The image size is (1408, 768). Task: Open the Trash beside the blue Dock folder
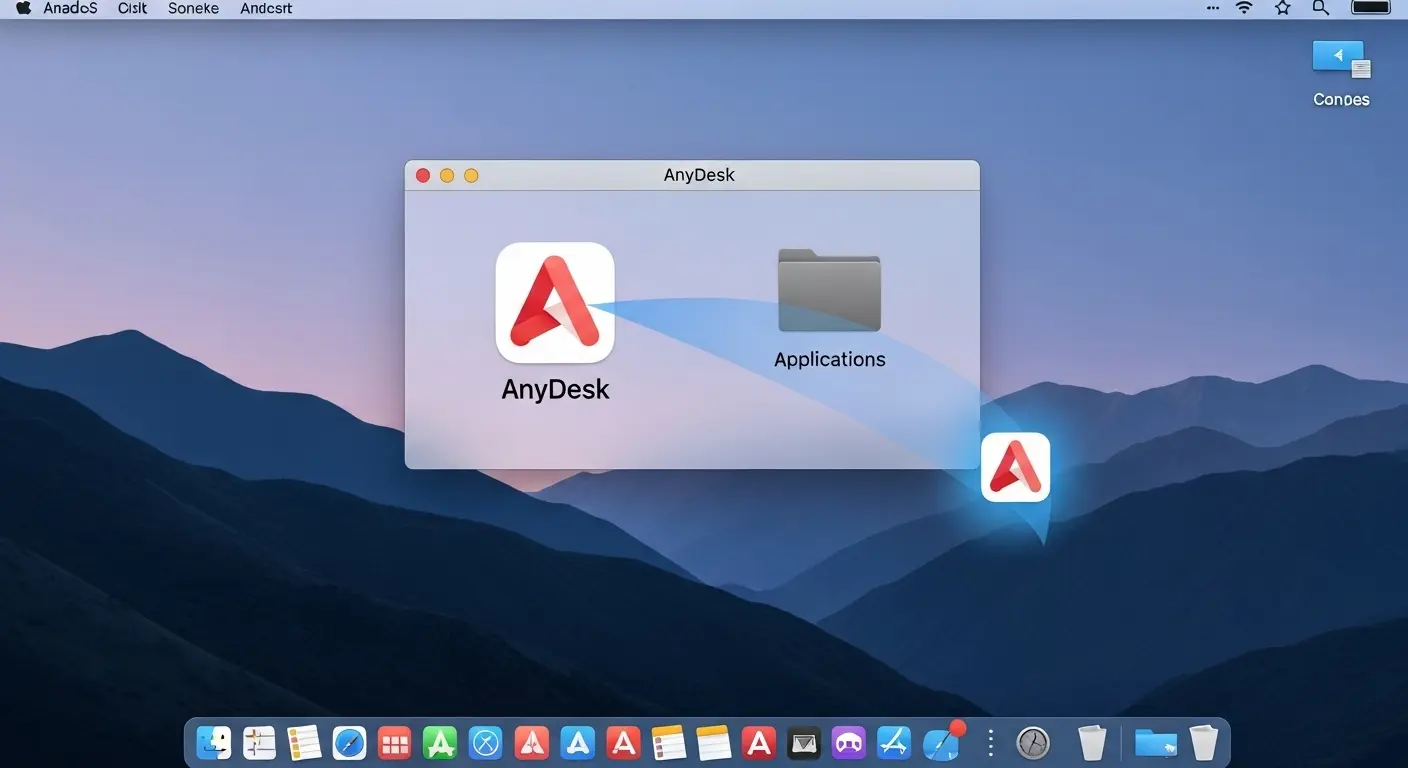coord(1203,743)
